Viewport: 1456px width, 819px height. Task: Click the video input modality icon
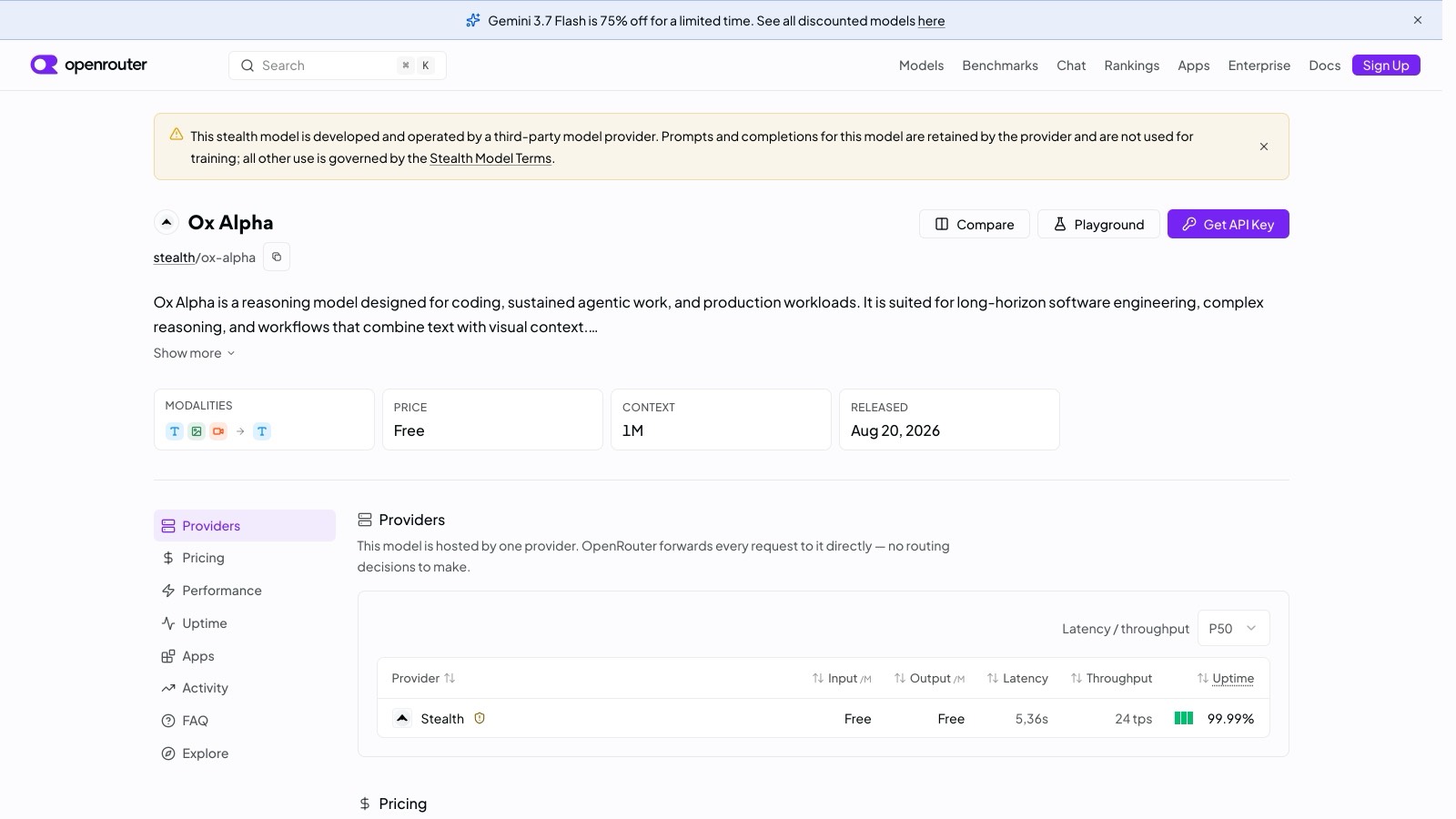pyautogui.click(x=218, y=431)
